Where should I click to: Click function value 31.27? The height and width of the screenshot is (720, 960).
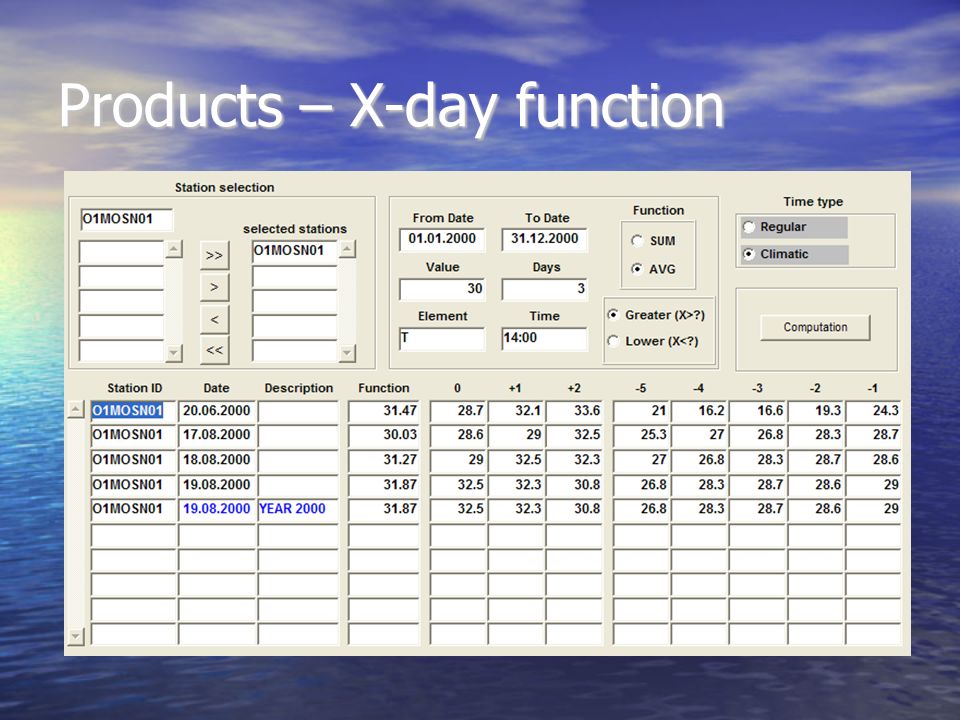[x=384, y=460]
